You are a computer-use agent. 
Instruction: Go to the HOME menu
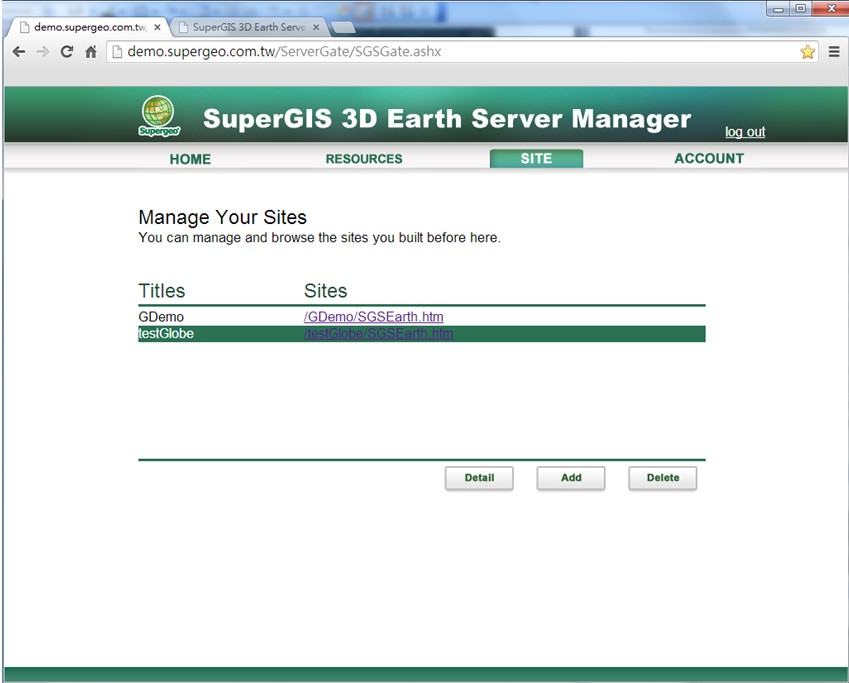190,159
